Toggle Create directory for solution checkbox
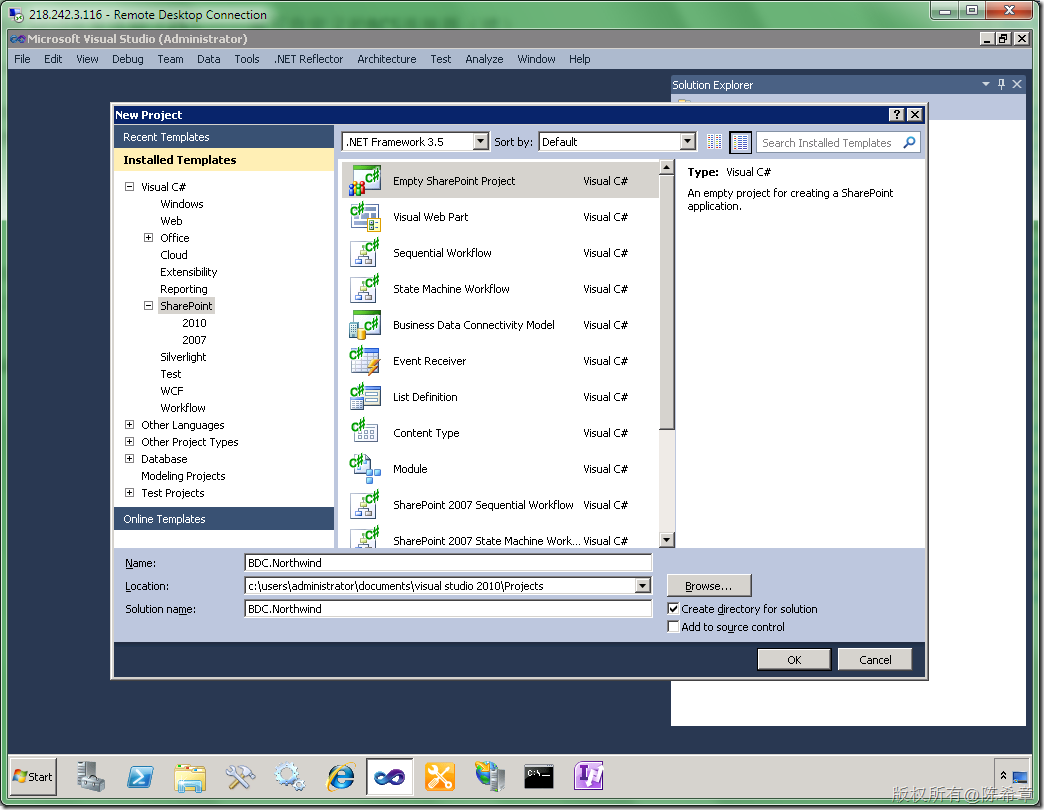The width and height of the screenshot is (1044, 810). coord(673,608)
